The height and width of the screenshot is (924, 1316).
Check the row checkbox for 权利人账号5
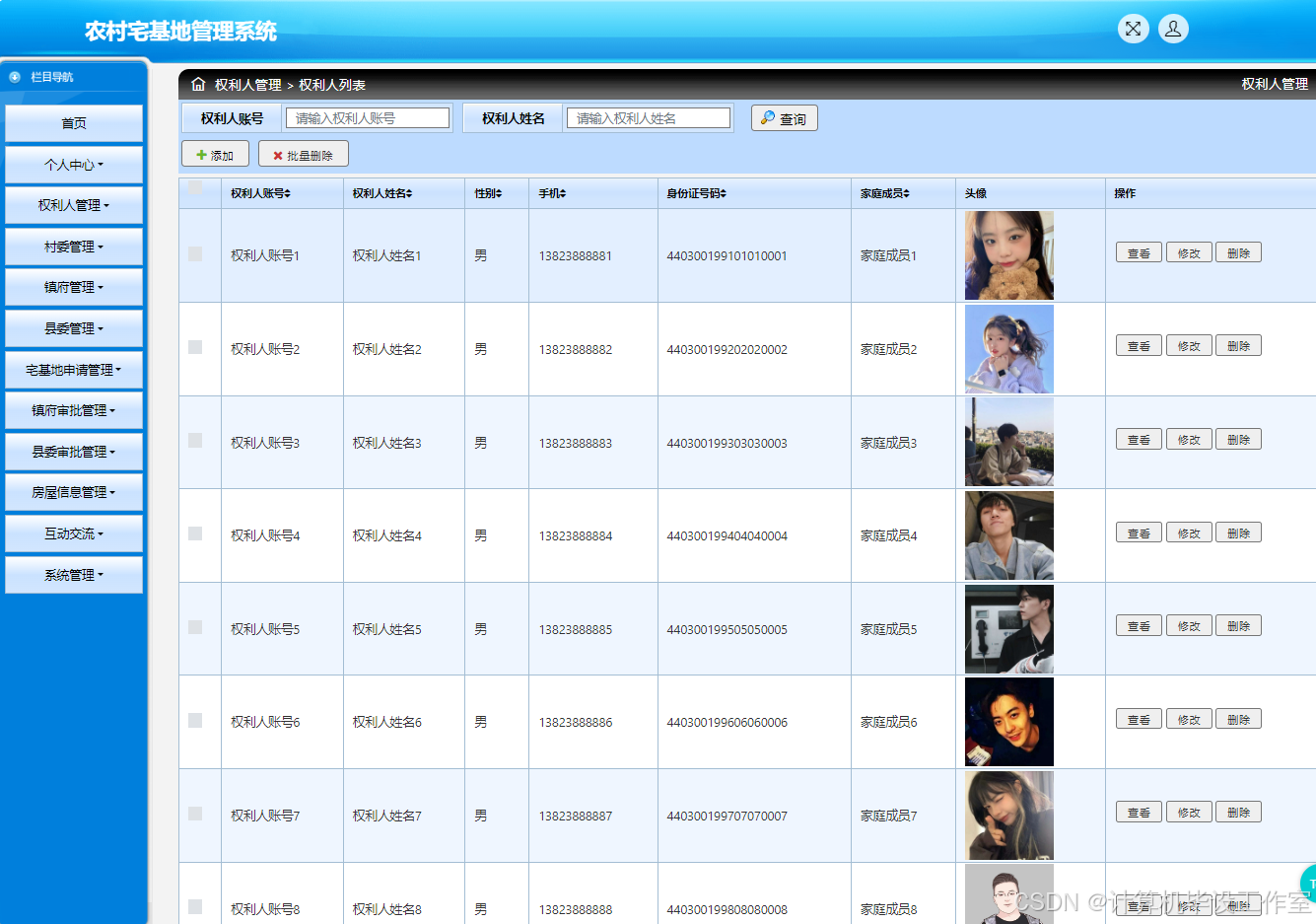pyautogui.click(x=195, y=627)
